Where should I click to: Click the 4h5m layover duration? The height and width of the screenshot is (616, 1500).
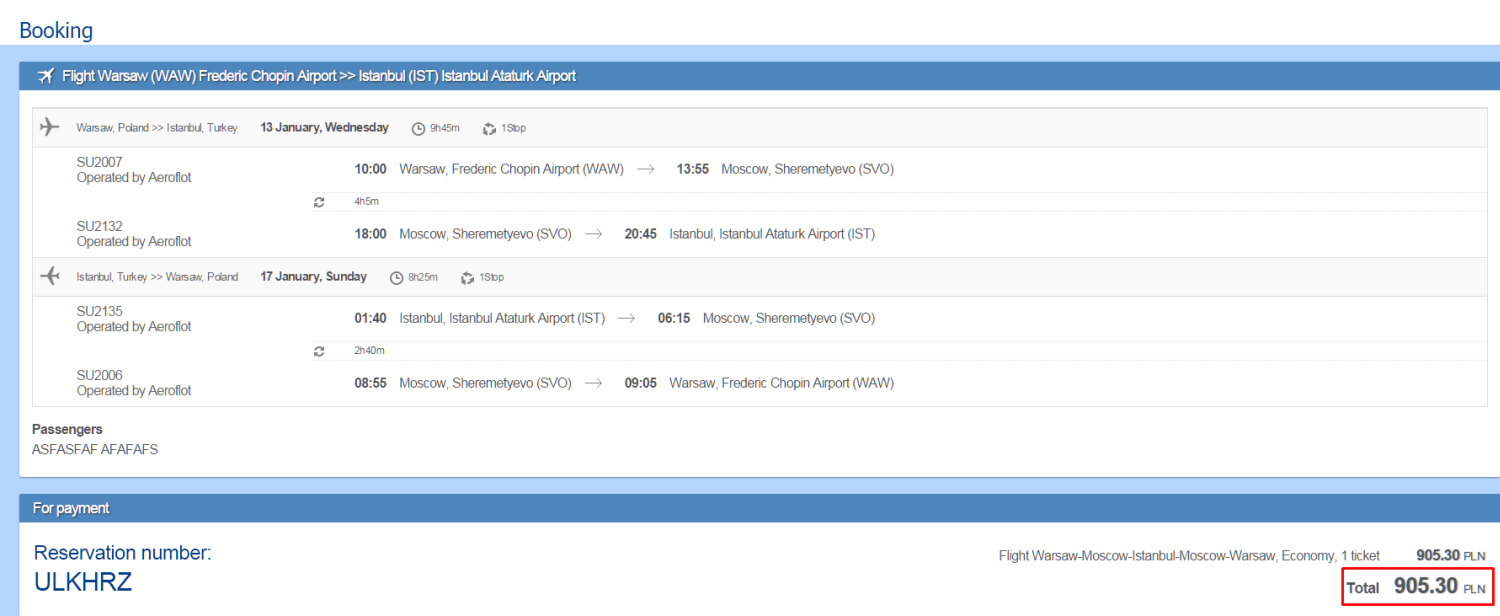pyautogui.click(x=366, y=201)
